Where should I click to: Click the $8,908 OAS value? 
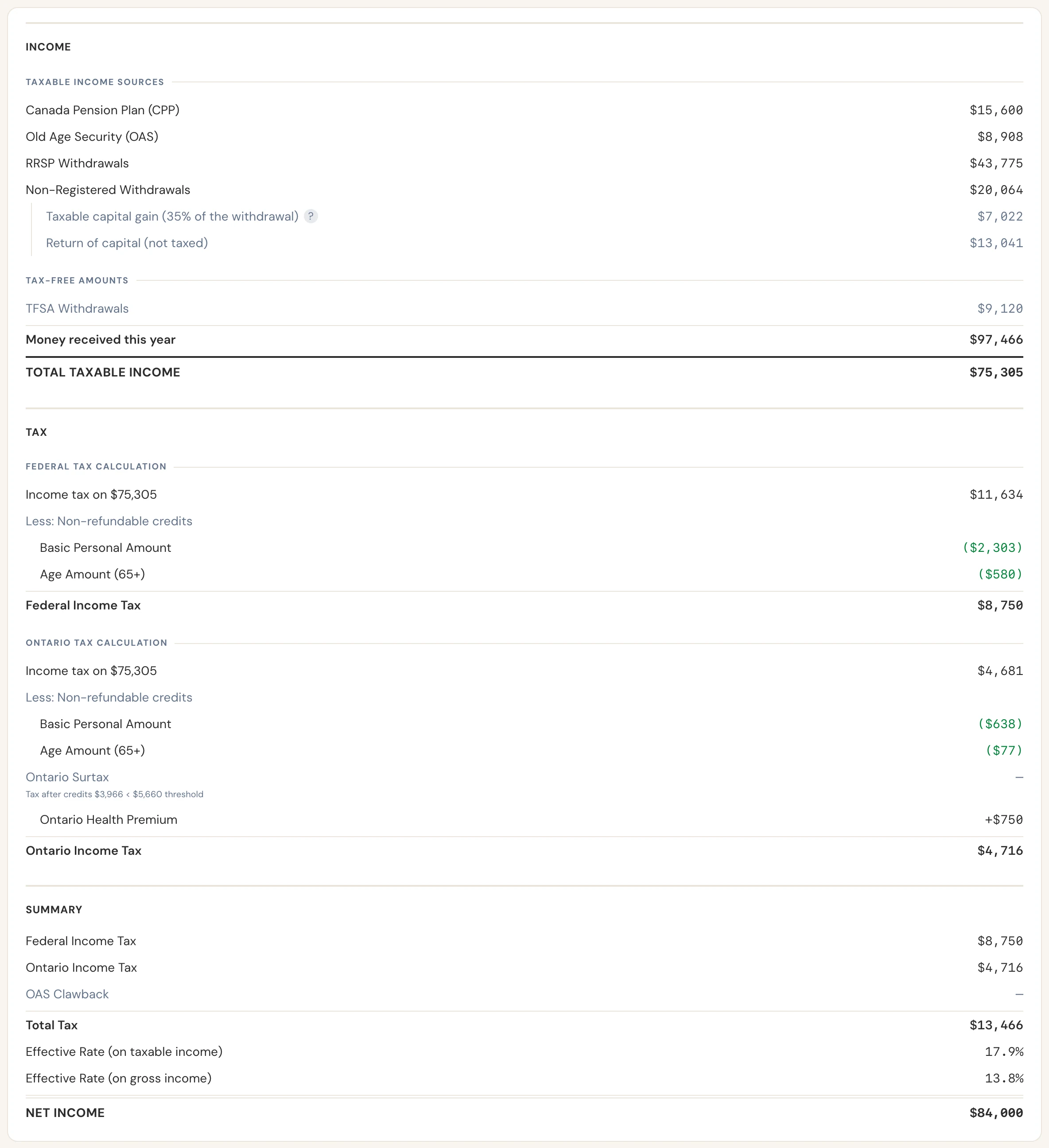point(1000,137)
